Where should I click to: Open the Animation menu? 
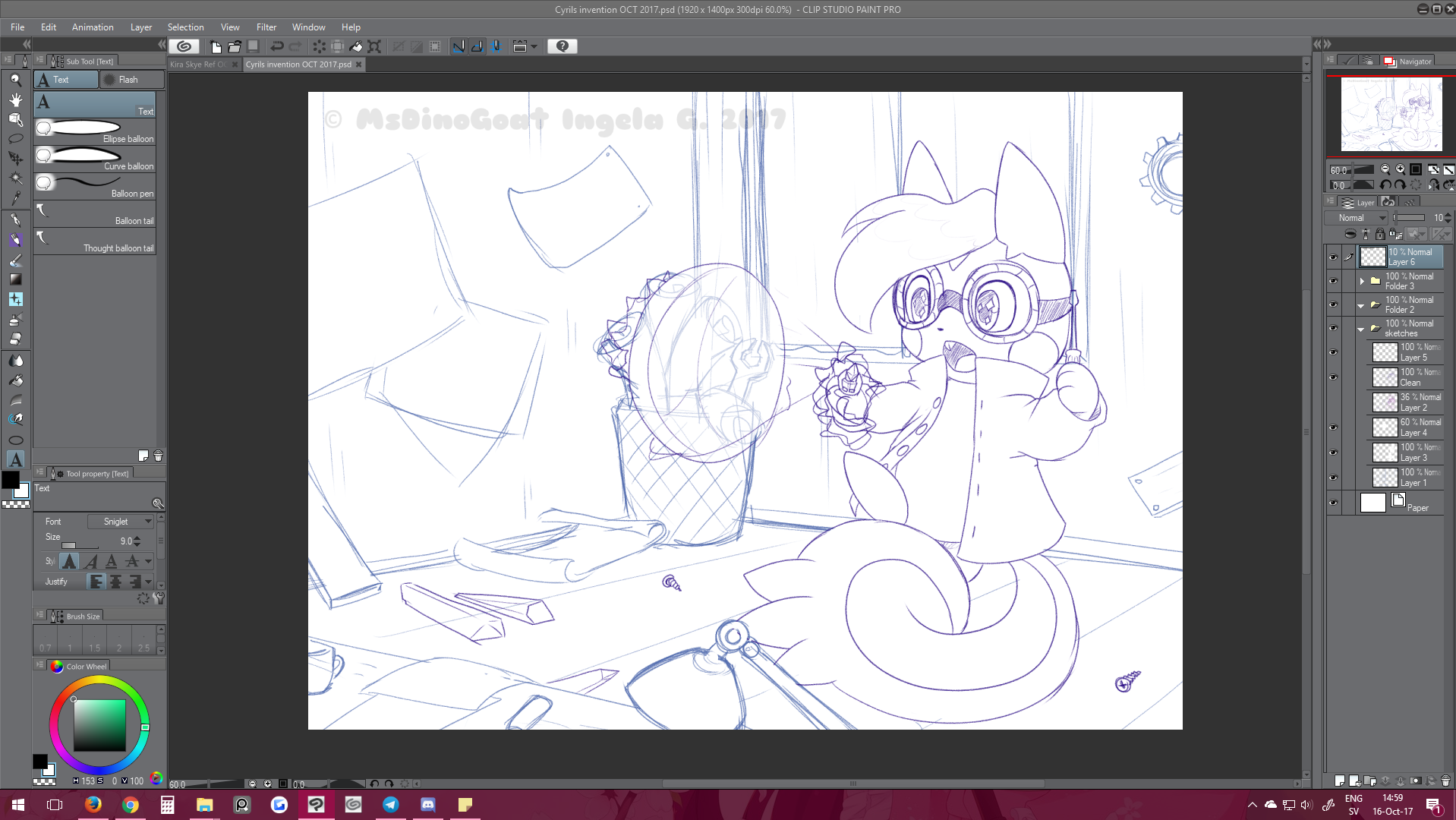point(93,27)
